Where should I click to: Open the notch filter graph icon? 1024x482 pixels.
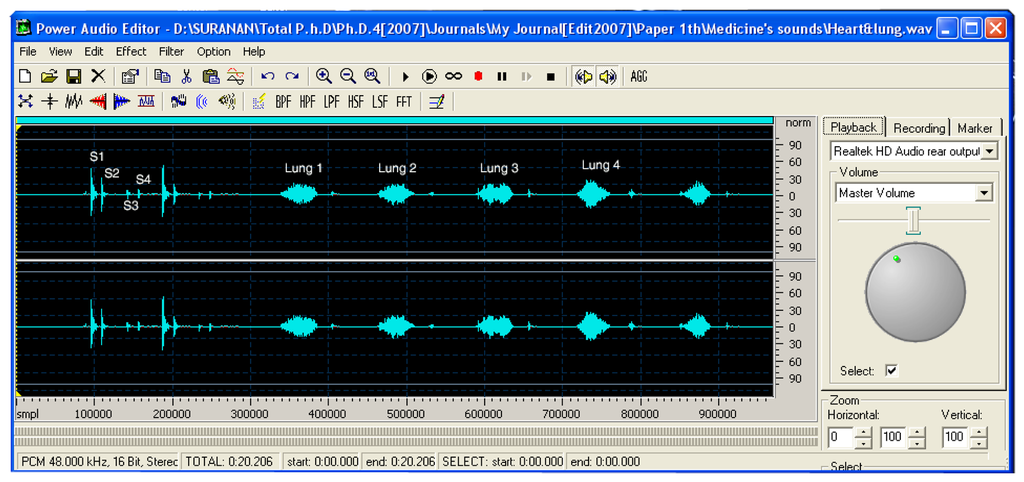[x=259, y=101]
